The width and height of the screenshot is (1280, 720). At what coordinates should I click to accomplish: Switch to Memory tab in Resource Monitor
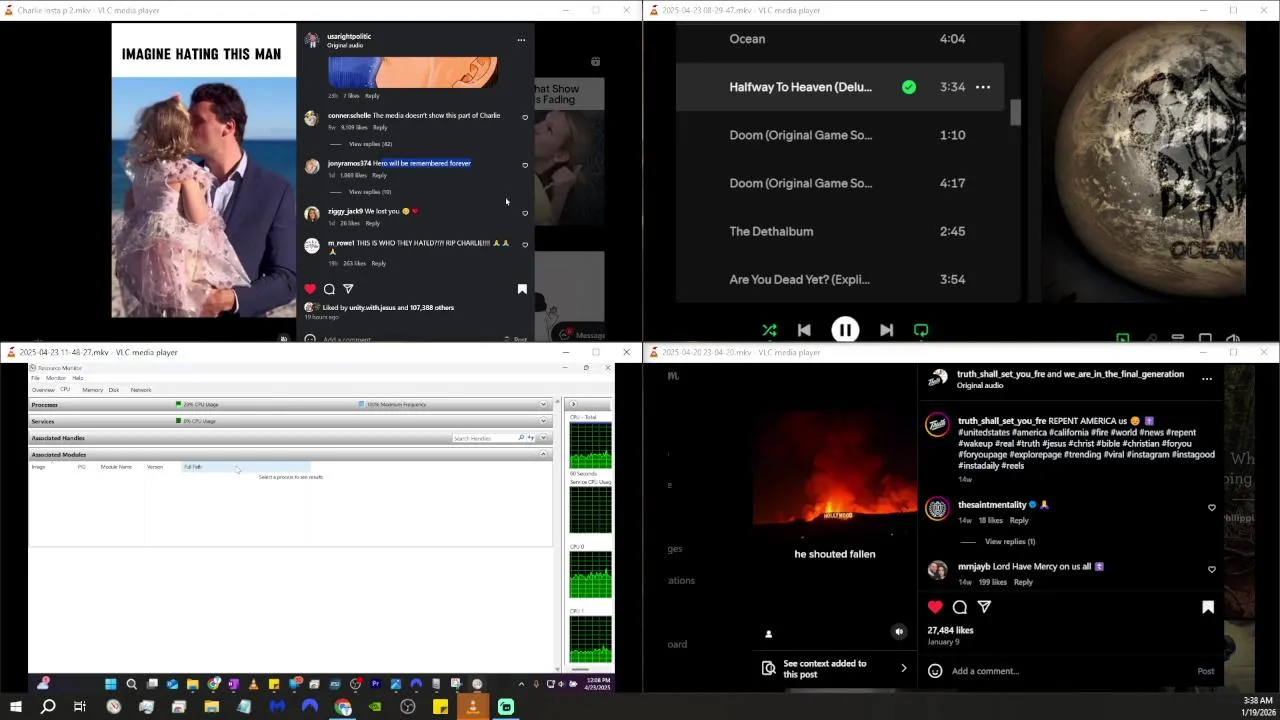pyautogui.click(x=92, y=390)
